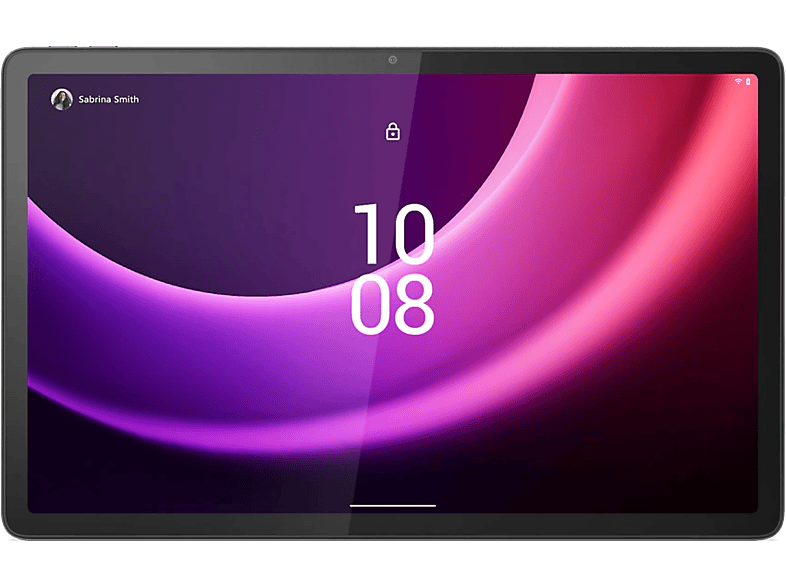This screenshot has height=587, width=786.
Task: Select the Sabrina Smith profile avatar
Action: [x=62, y=99]
